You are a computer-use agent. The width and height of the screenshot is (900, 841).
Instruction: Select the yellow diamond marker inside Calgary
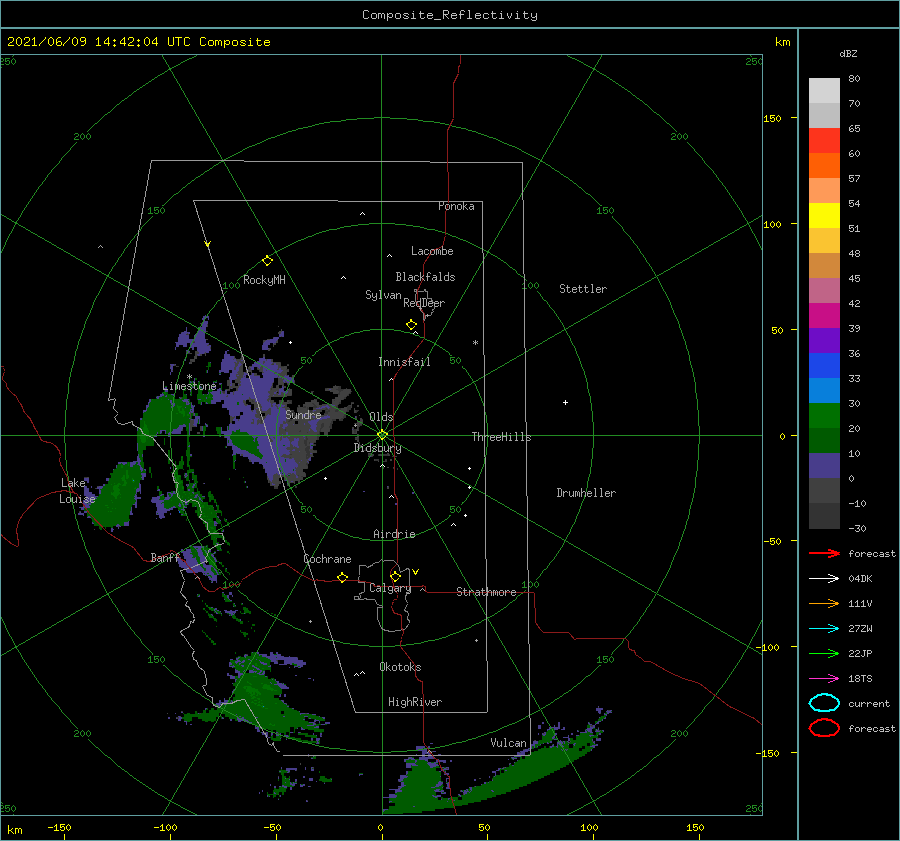point(395,576)
